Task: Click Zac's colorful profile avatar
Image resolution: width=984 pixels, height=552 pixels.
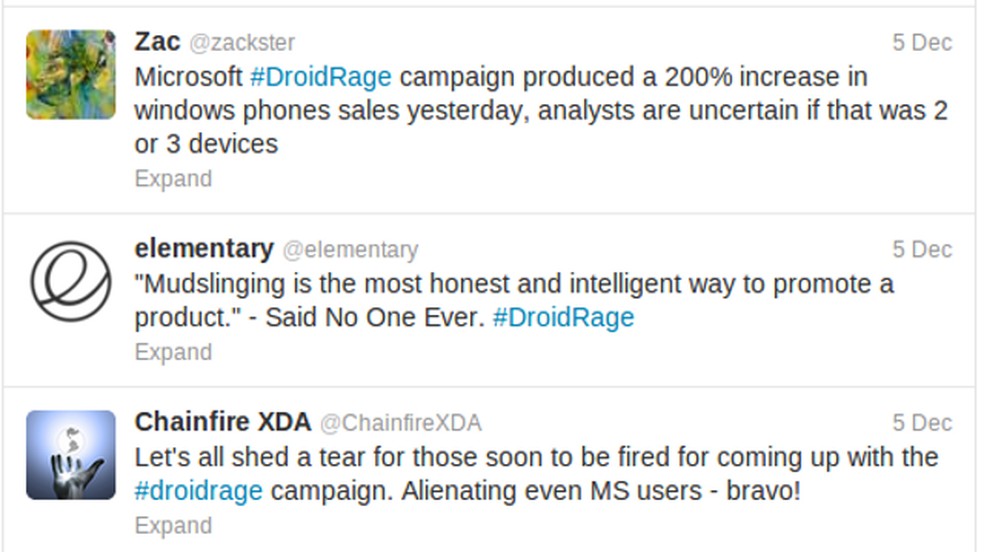Action: coord(71,75)
